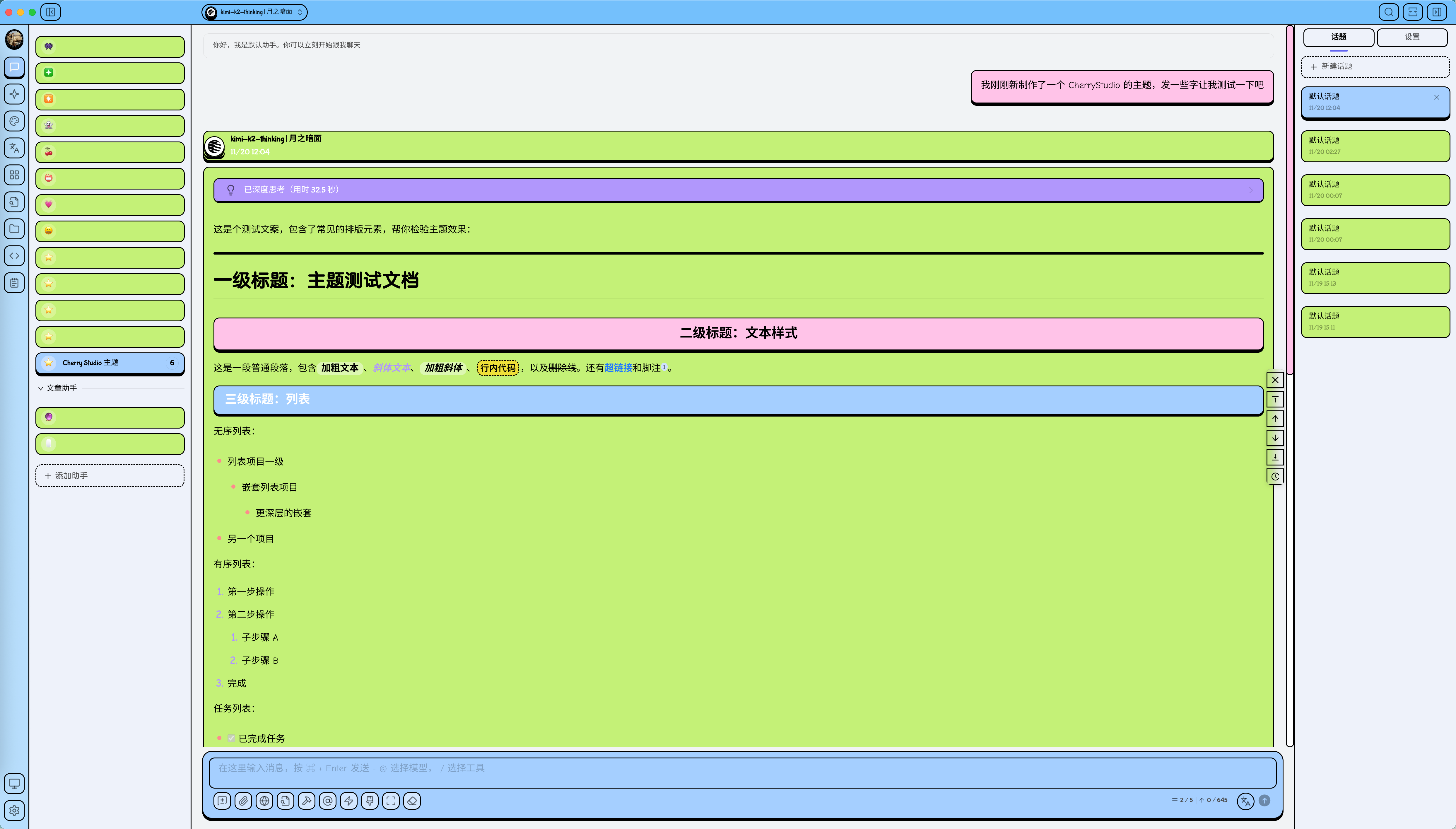
Task: Toggle the right topics panel button
Action: [x=1437, y=12]
